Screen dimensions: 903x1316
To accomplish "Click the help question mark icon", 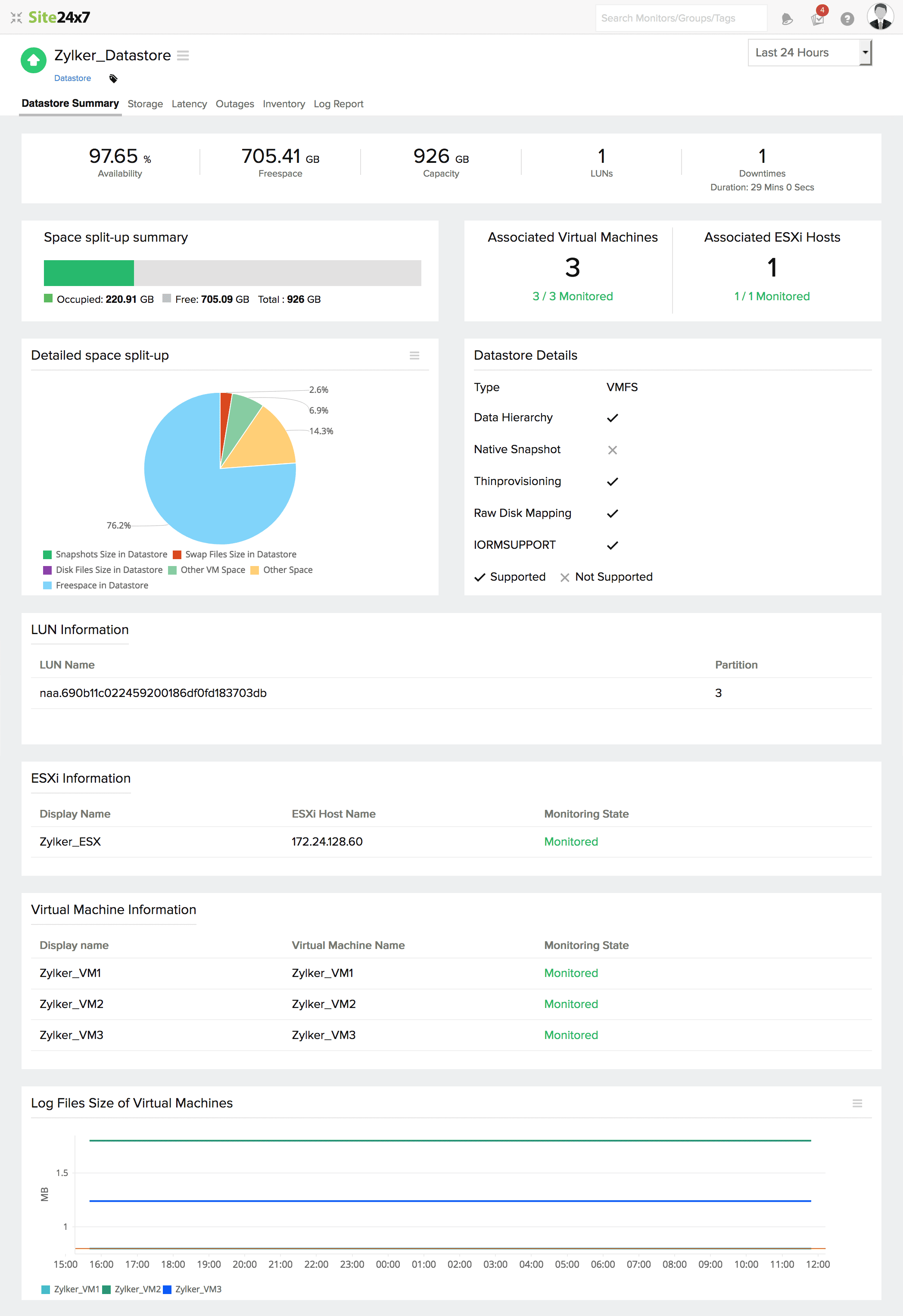I will 847,18.
